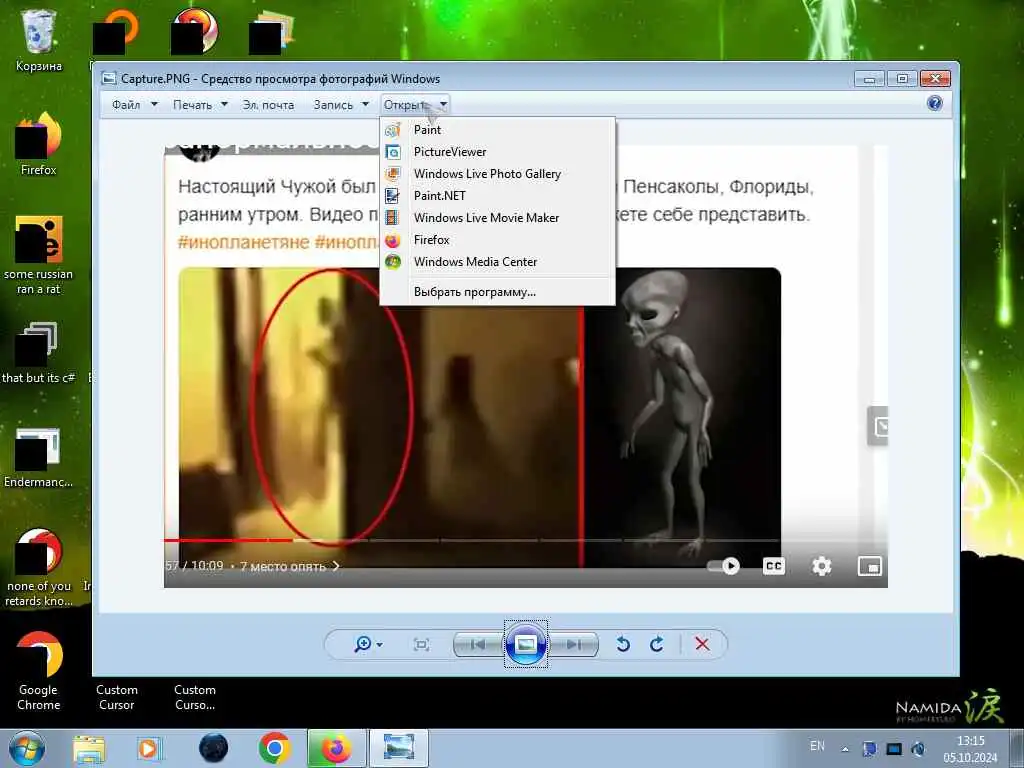1024x768 pixels.
Task: Open the Печать dropdown
Action: click(200, 104)
